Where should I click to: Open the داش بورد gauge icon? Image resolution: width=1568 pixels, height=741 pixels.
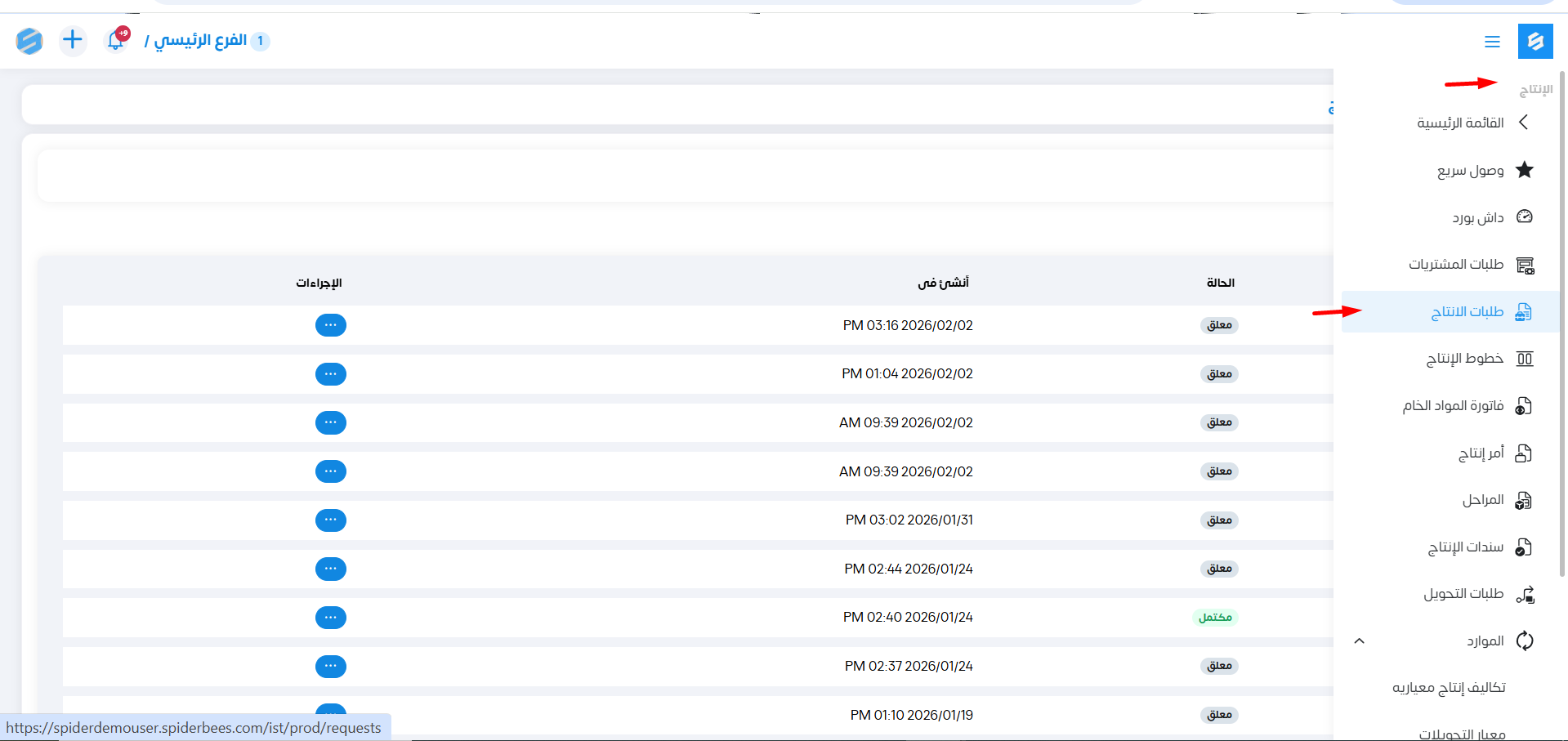pyautogui.click(x=1524, y=217)
